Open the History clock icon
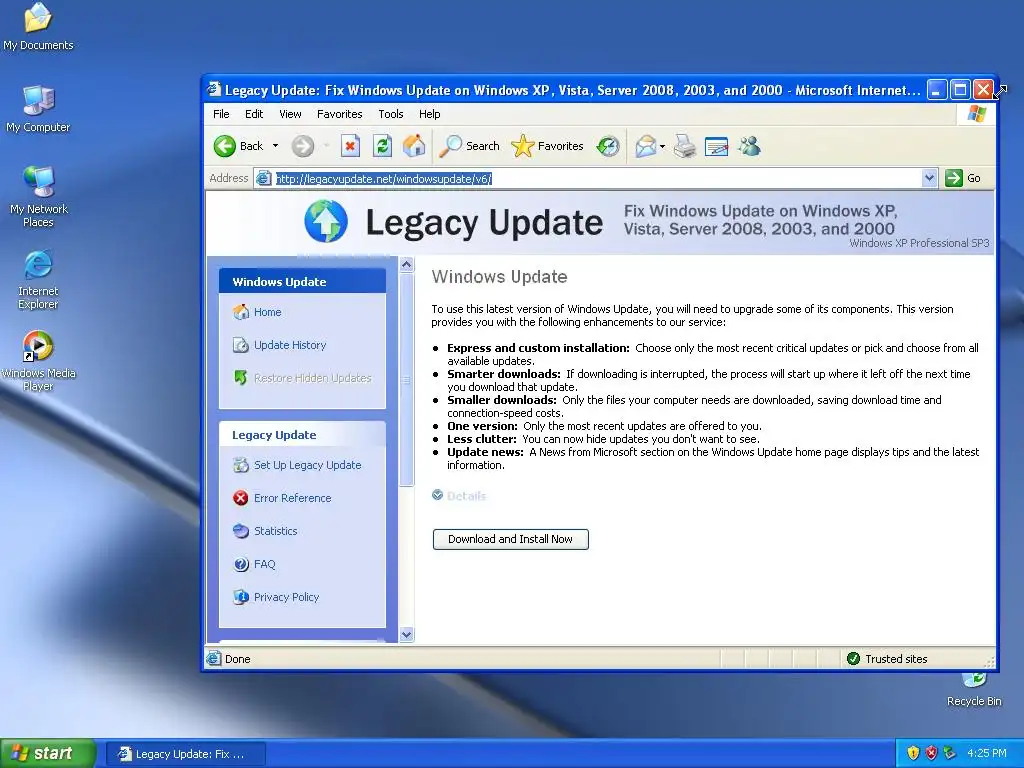Image resolution: width=1024 pixels, height=768 pixels. pyautogui.click(x=608, y=146)
